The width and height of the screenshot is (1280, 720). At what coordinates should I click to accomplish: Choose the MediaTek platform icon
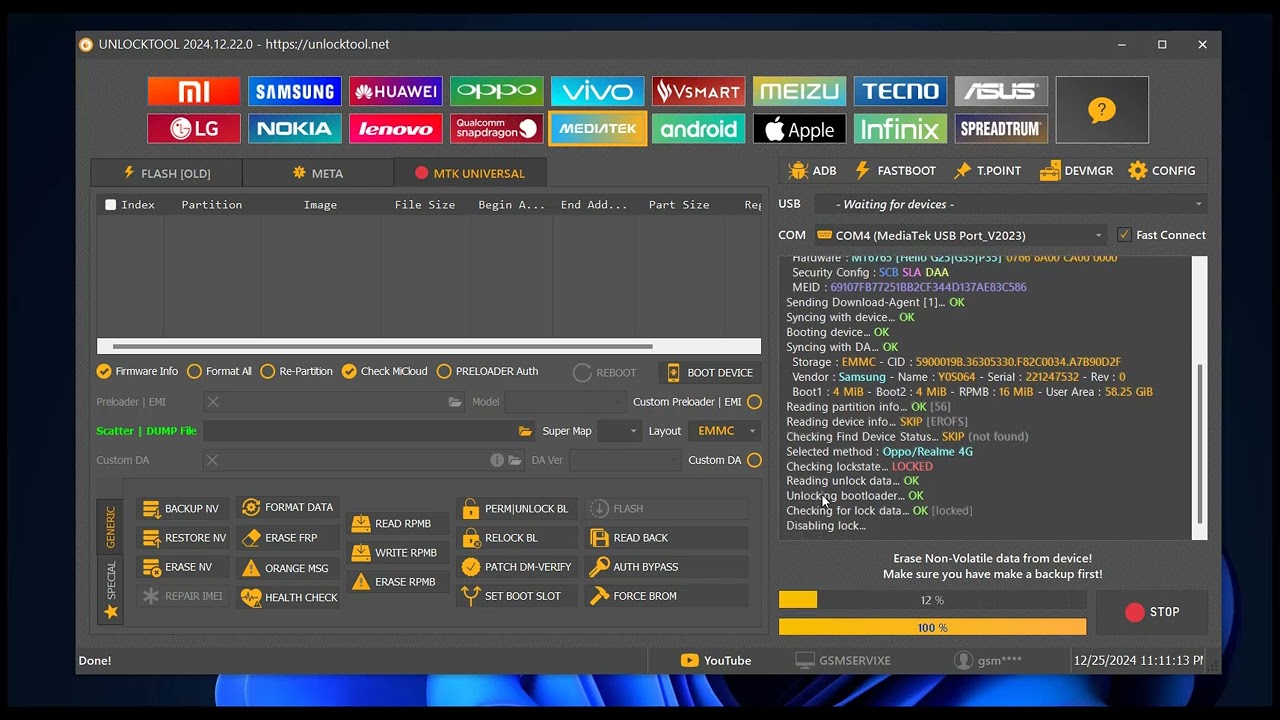[598, 129]
